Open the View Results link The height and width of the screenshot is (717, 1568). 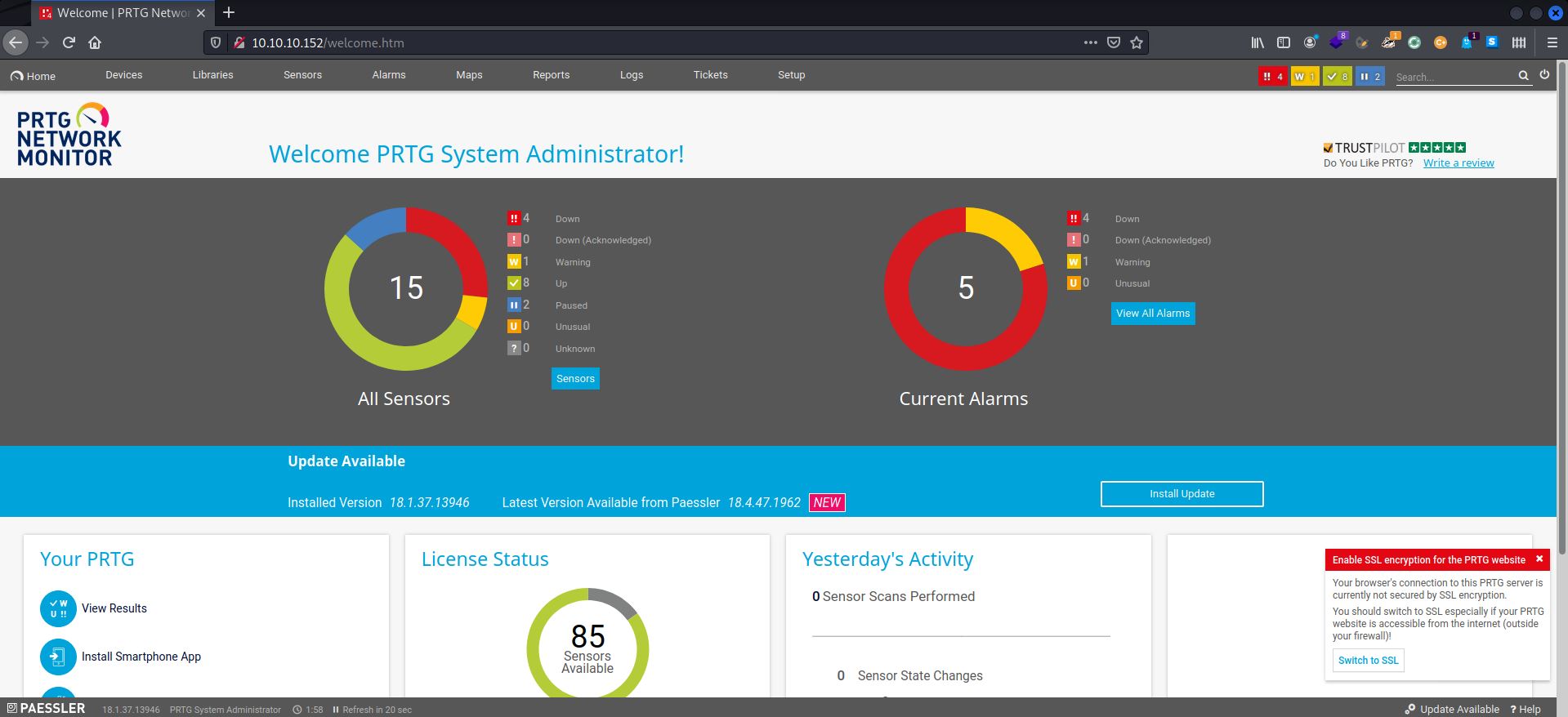click(114, 608)
